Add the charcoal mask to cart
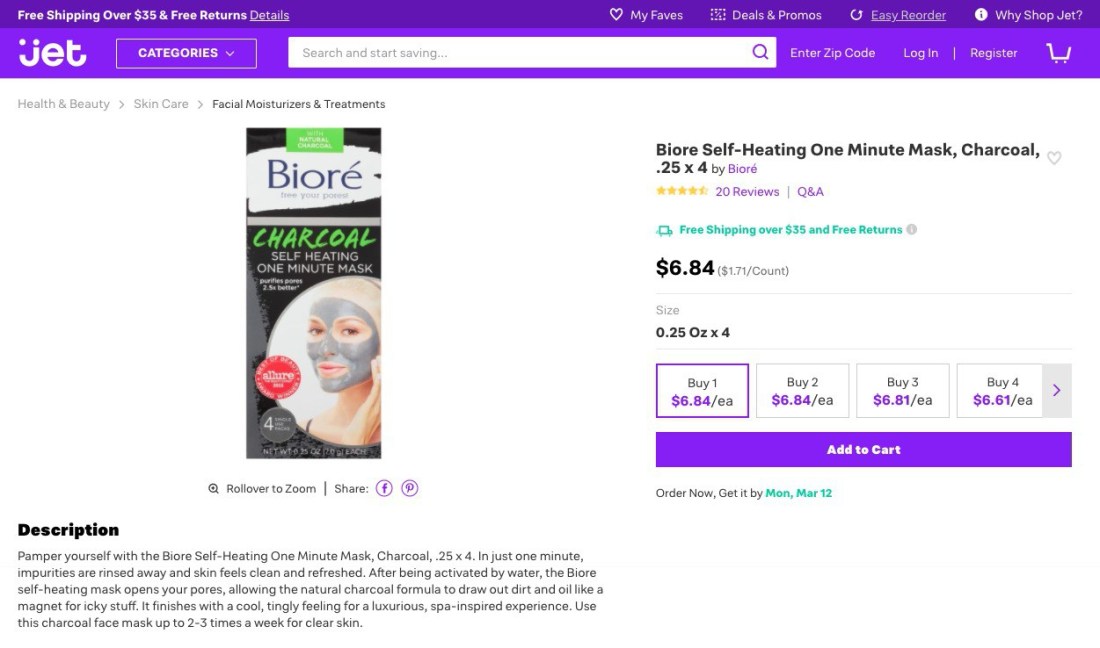The height and width of the screenshot is (648, 1100). (863, 449)
